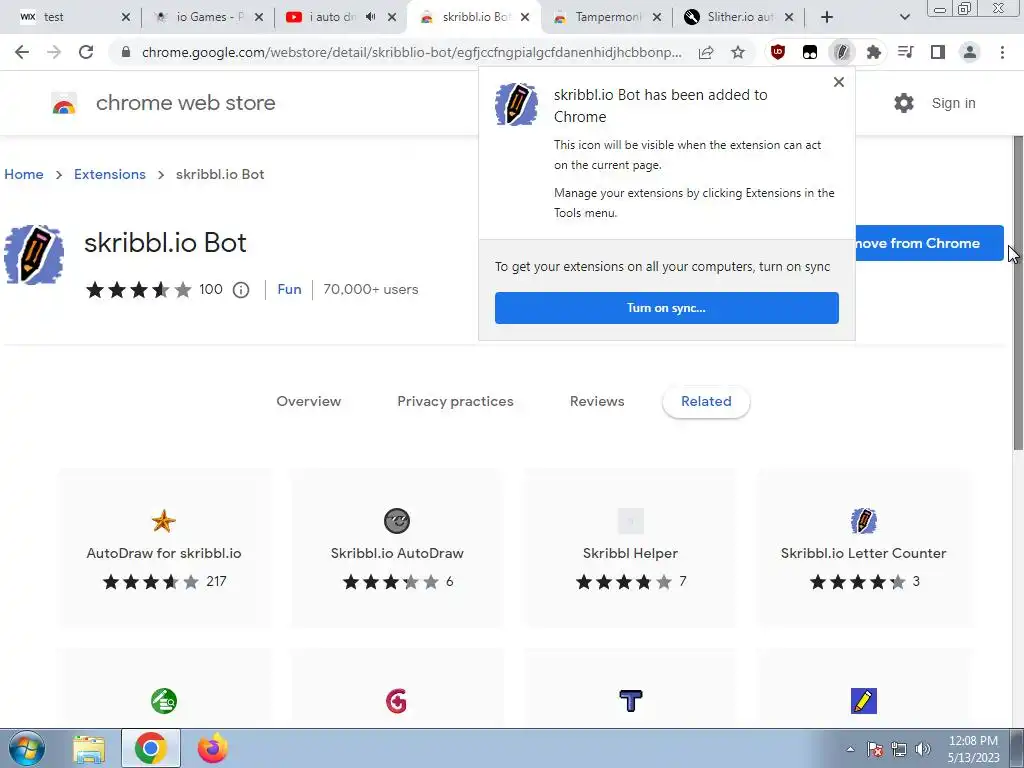Click the skribbl.io Bot toolbar extension icon
The image size is (1024, 768).
[842, 52]
